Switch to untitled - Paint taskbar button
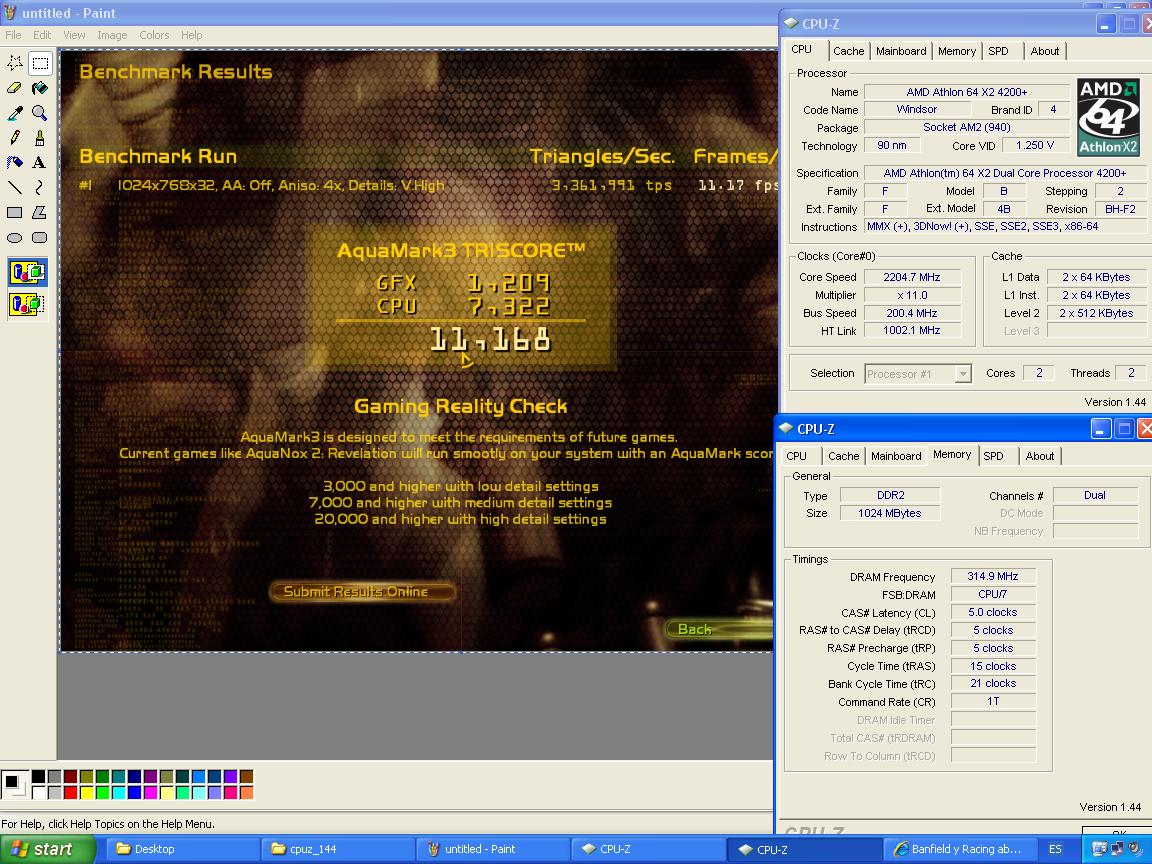Screen dimensions: 1152x864 (492, 849)
